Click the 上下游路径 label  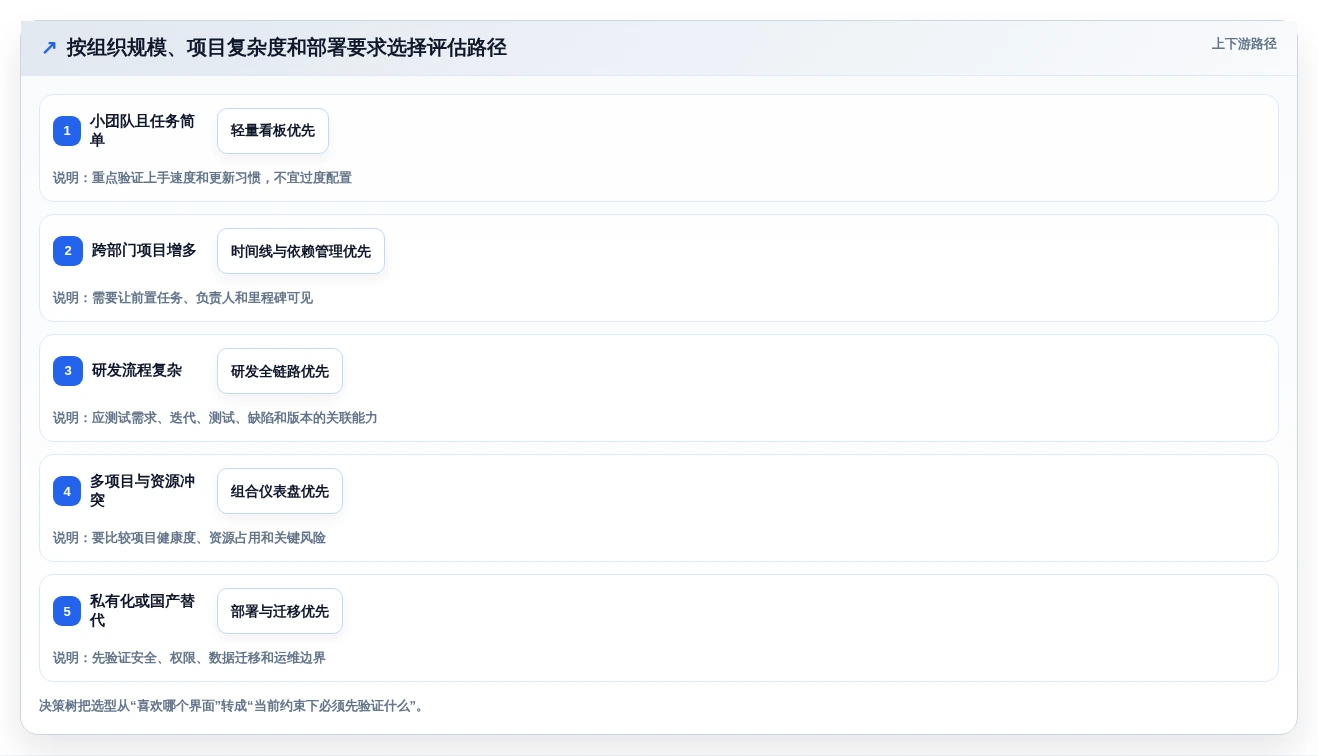(1244, 44)
